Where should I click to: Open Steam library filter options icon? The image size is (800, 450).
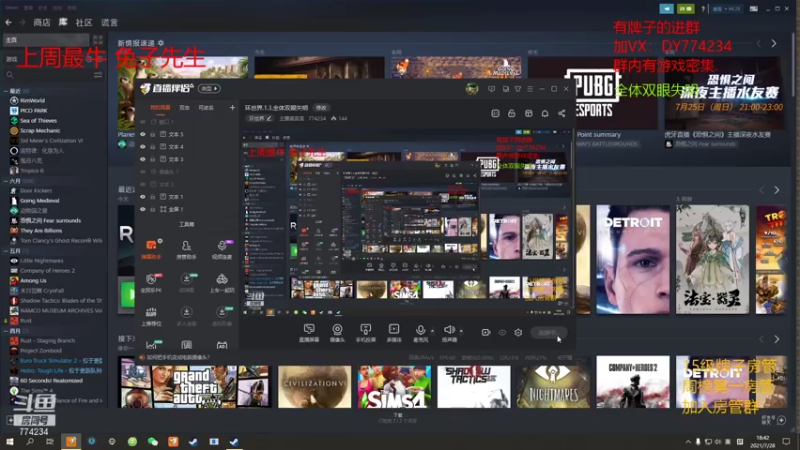pyautogui.click(x=98, y=75)
